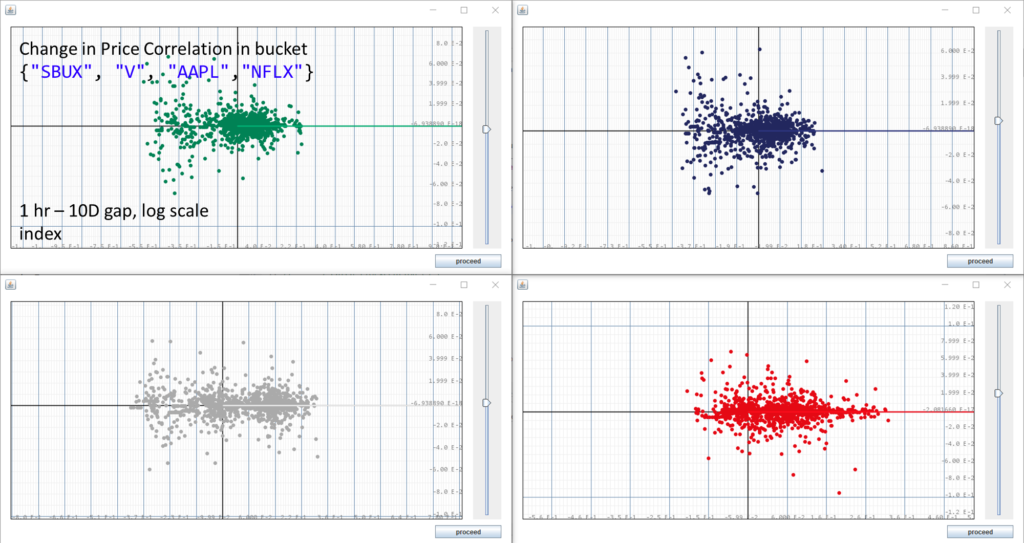
Task: Click proceed in the gray scatter window
Action: pos(468,532)
